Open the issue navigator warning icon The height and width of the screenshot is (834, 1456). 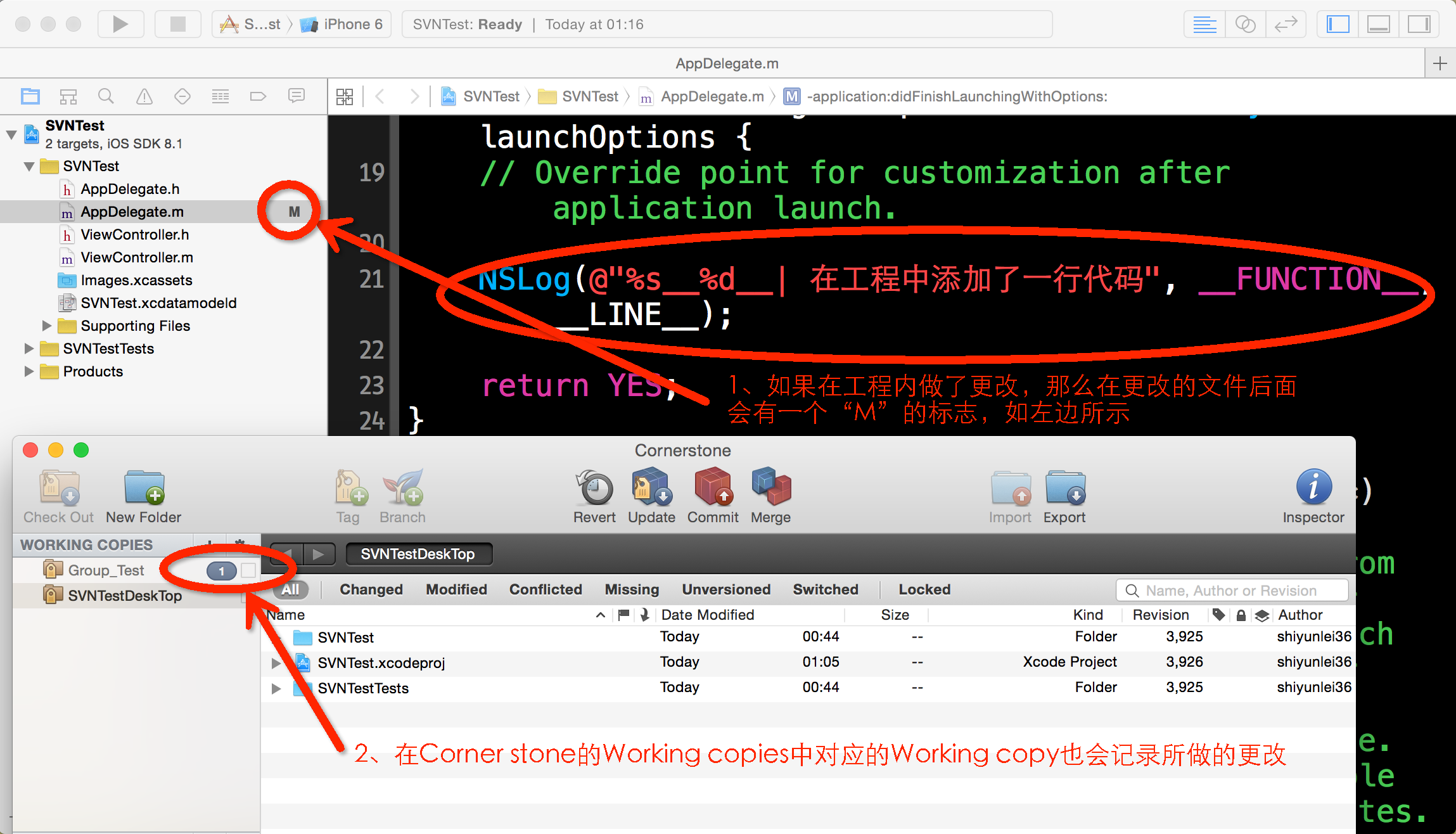point(144,96)
